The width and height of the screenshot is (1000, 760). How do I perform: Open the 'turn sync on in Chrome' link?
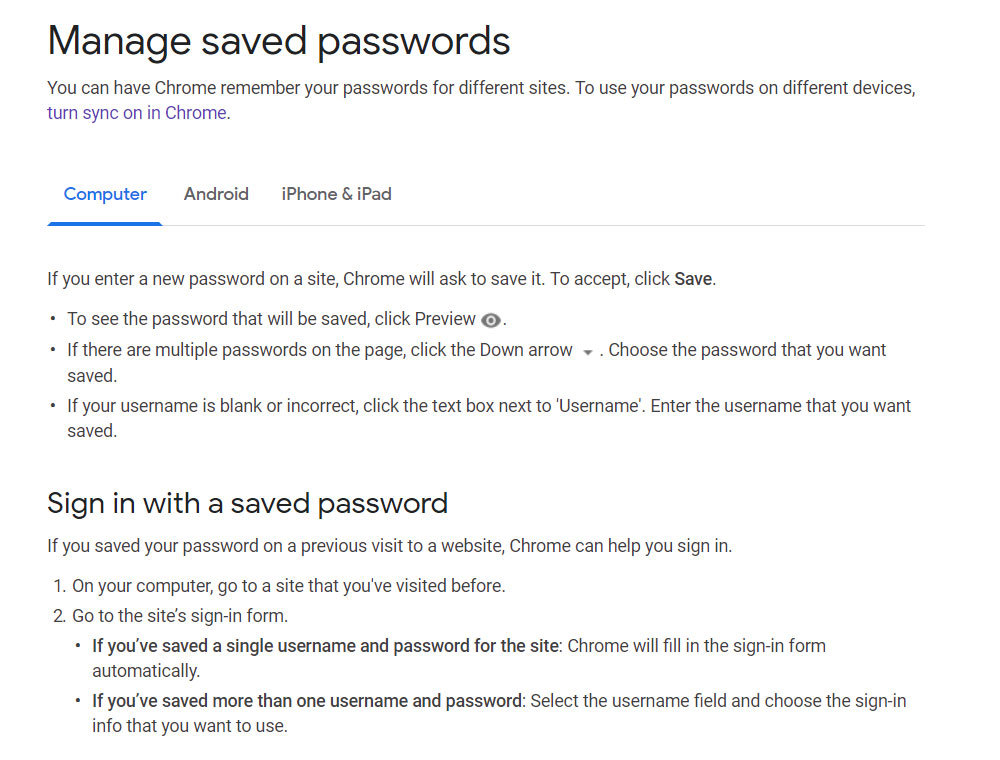tap(137, 113)
